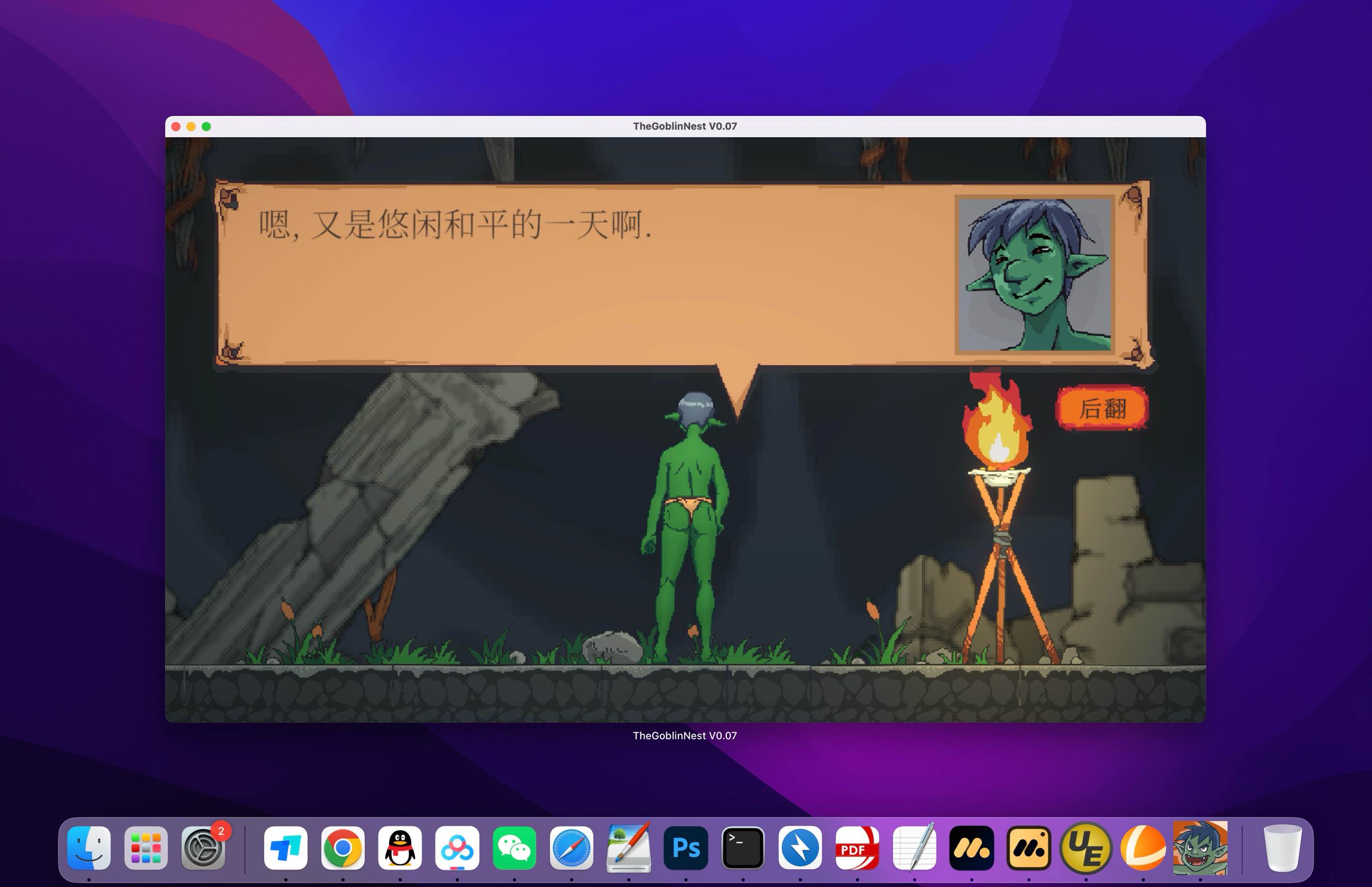This screenshot has width=1372, height=887.
Task: Open TextEdit from the Dock
Action: tap(914, 848)
